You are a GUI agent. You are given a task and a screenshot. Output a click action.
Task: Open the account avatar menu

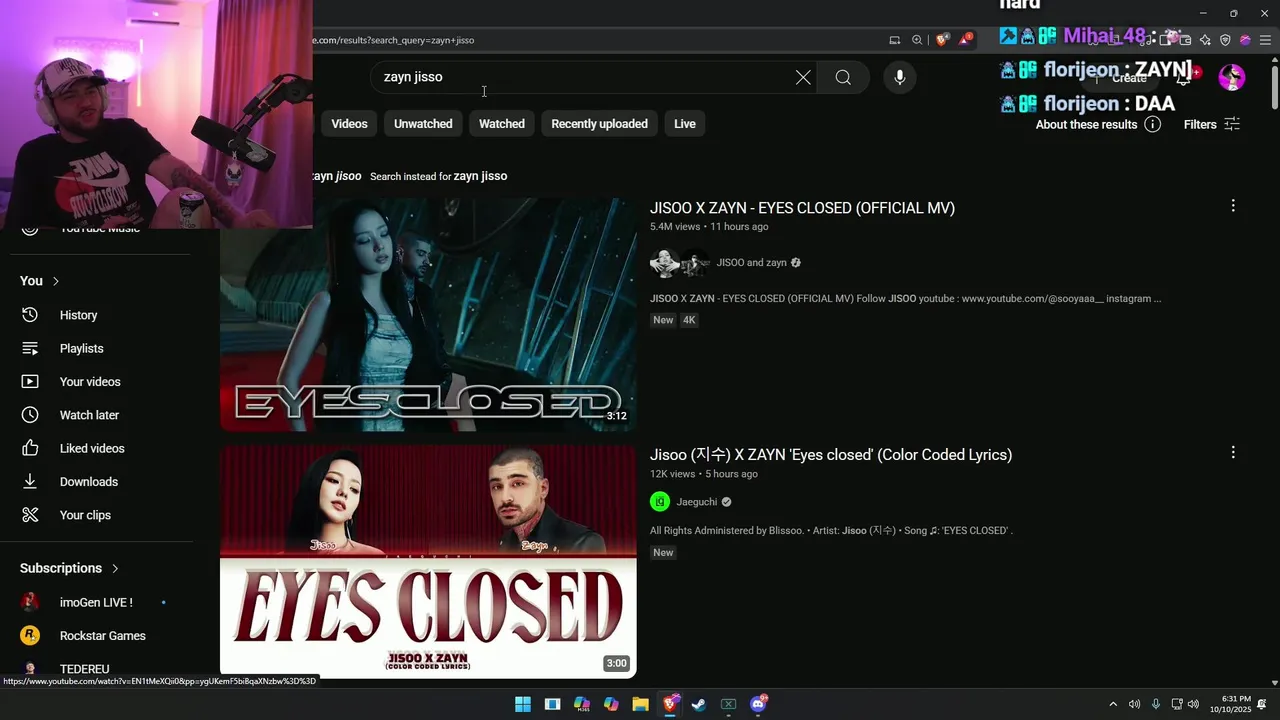pos(1232,77)
